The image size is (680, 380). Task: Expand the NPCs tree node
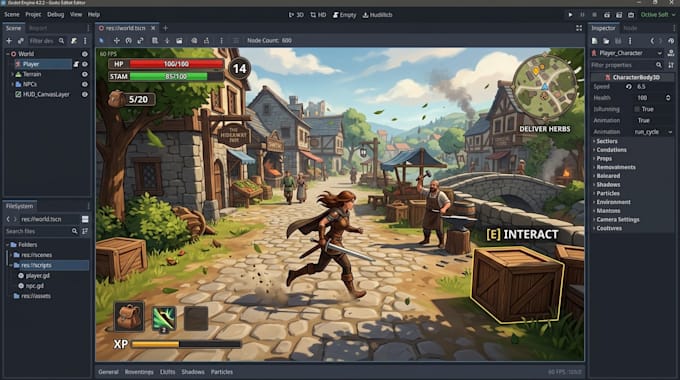[12, 84]
